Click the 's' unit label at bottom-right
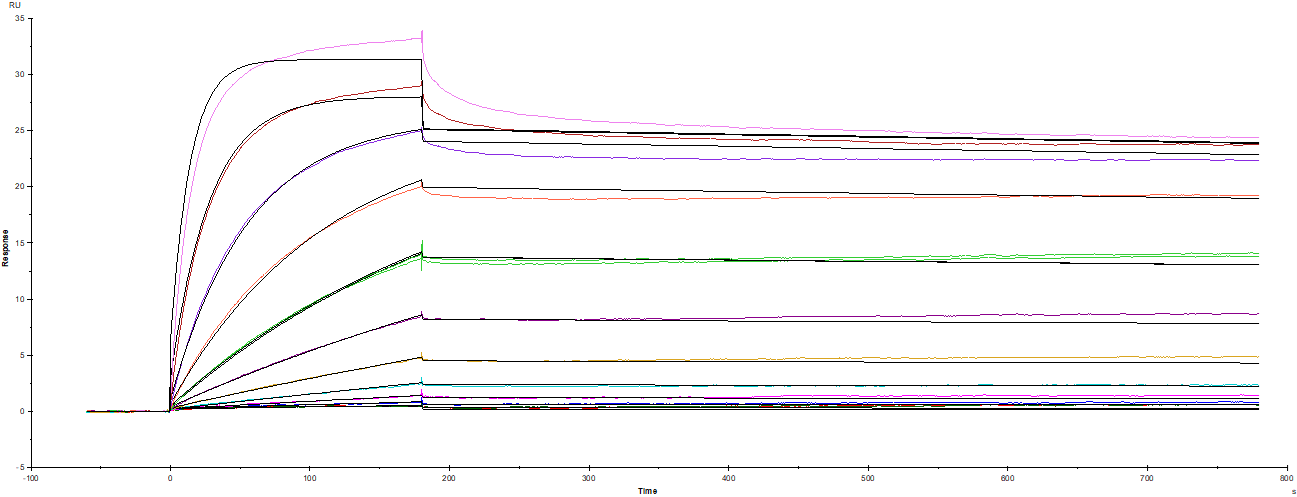The image size is (1297, 497). point(1292,490)
